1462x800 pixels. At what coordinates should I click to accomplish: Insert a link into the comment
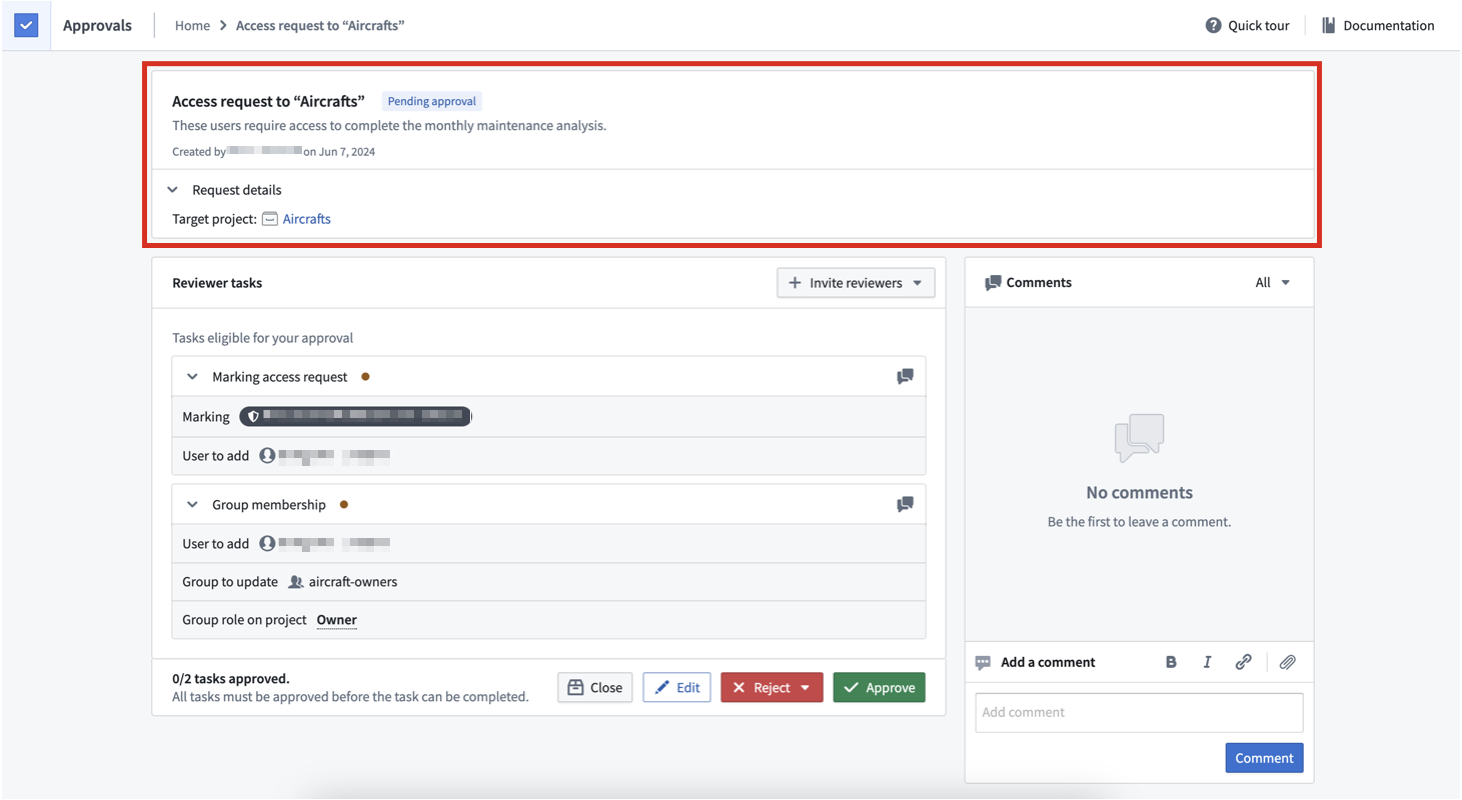click(x=1243, y=662)
